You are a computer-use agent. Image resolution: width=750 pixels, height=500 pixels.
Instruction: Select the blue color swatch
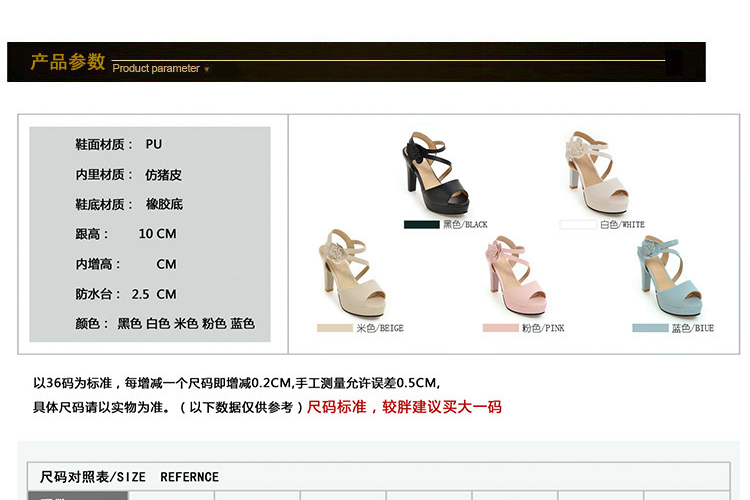[x=649, y=328]
